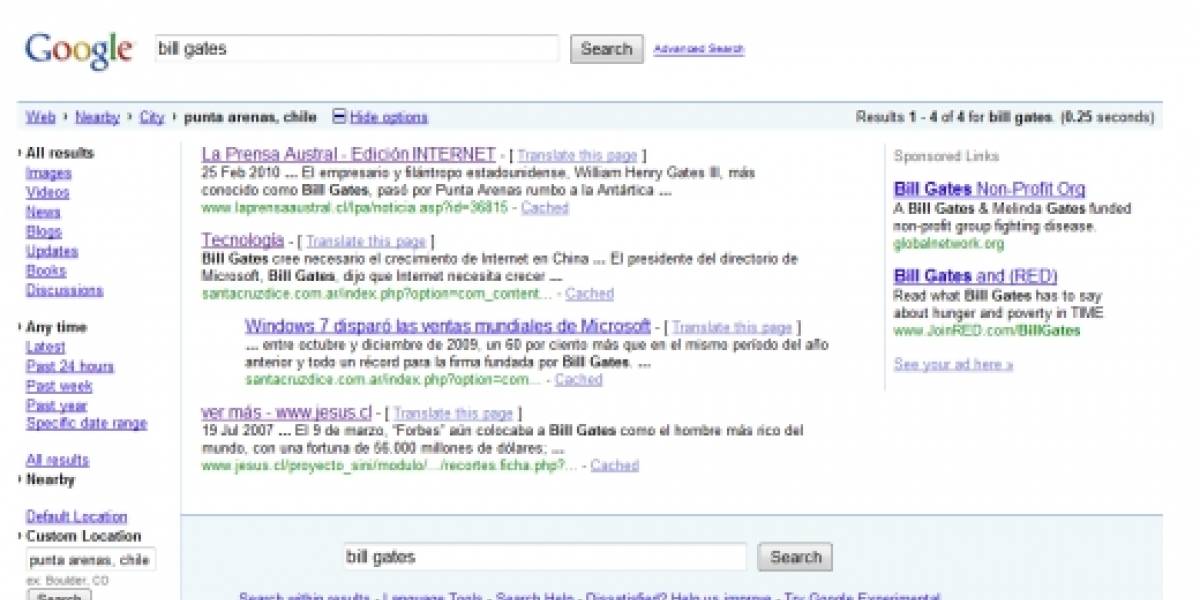Open the ver más - www.jesus.cl result
Image resolution: width=1200 pixels, height=600 pixels.
[x=287, y=412]
